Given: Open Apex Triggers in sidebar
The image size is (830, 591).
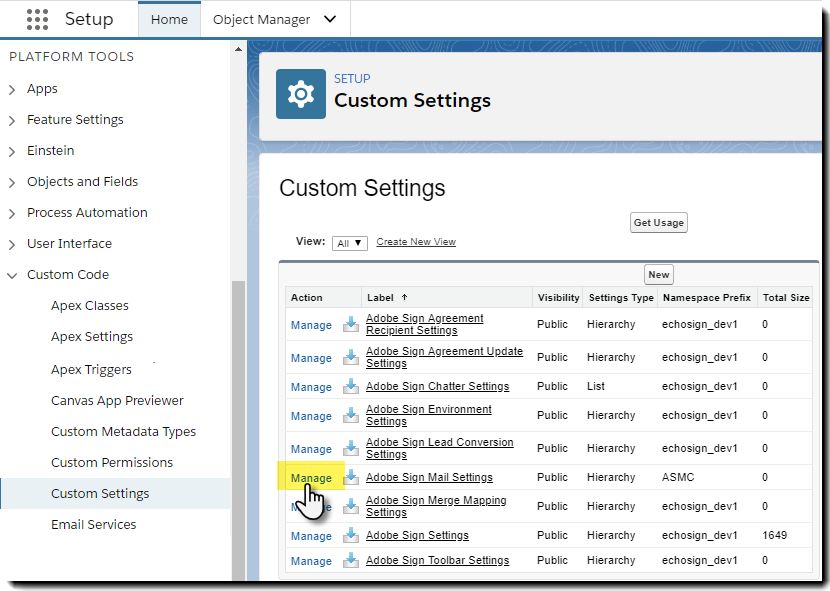Looking at the screenshot, I should click(91, 369).
